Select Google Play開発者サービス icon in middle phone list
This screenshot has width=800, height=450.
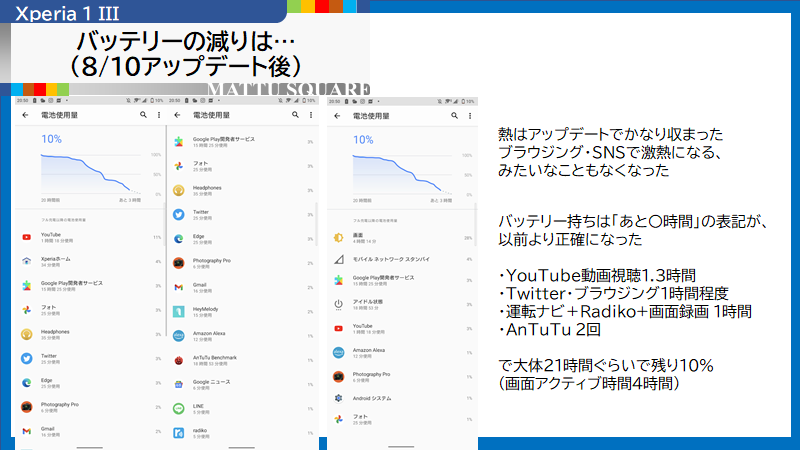point(179,142)
